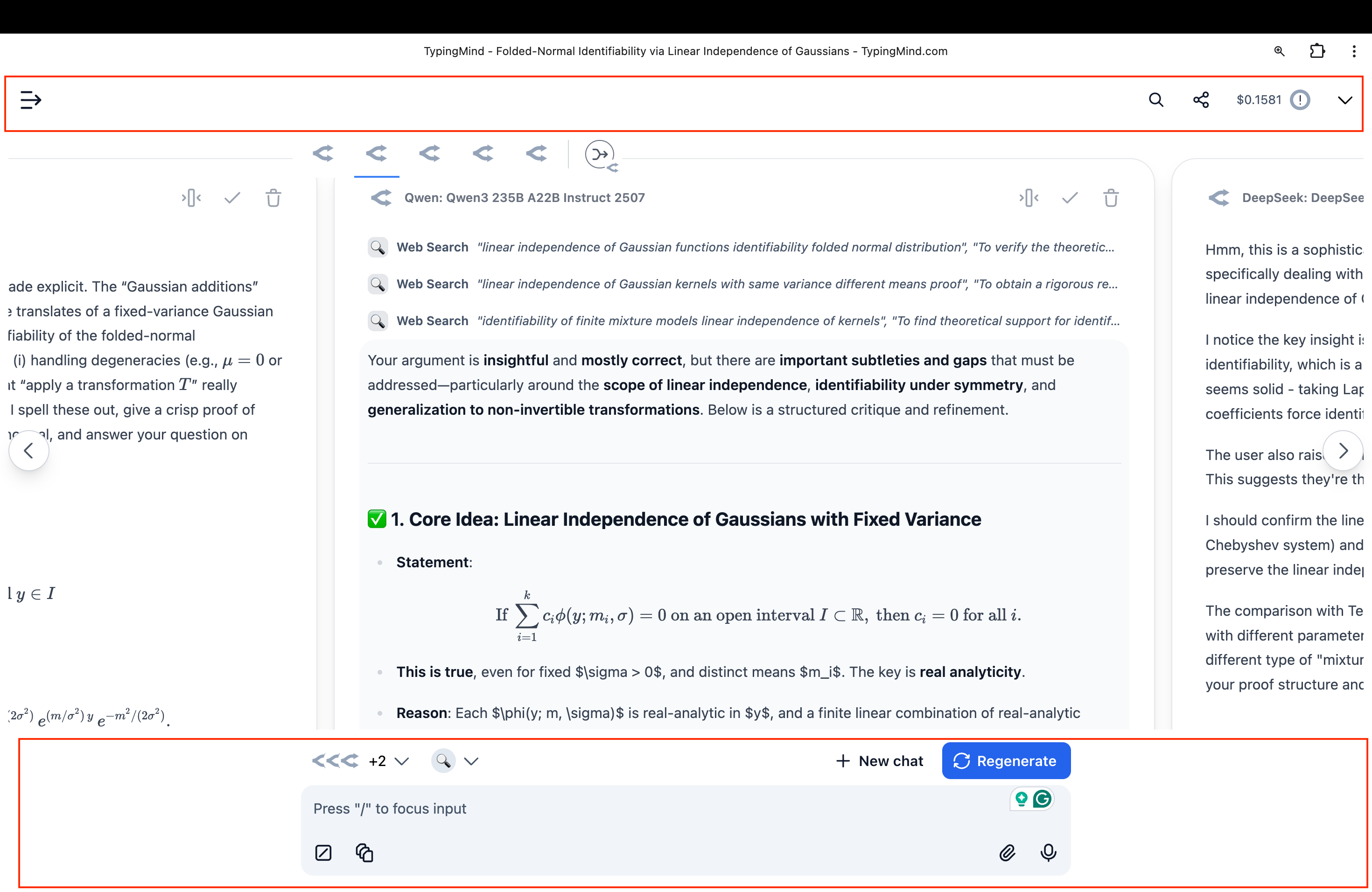Click the DeepSeek model logo icon
This screenshot has height=892, width=1372.
click(x=1218, y=198)
